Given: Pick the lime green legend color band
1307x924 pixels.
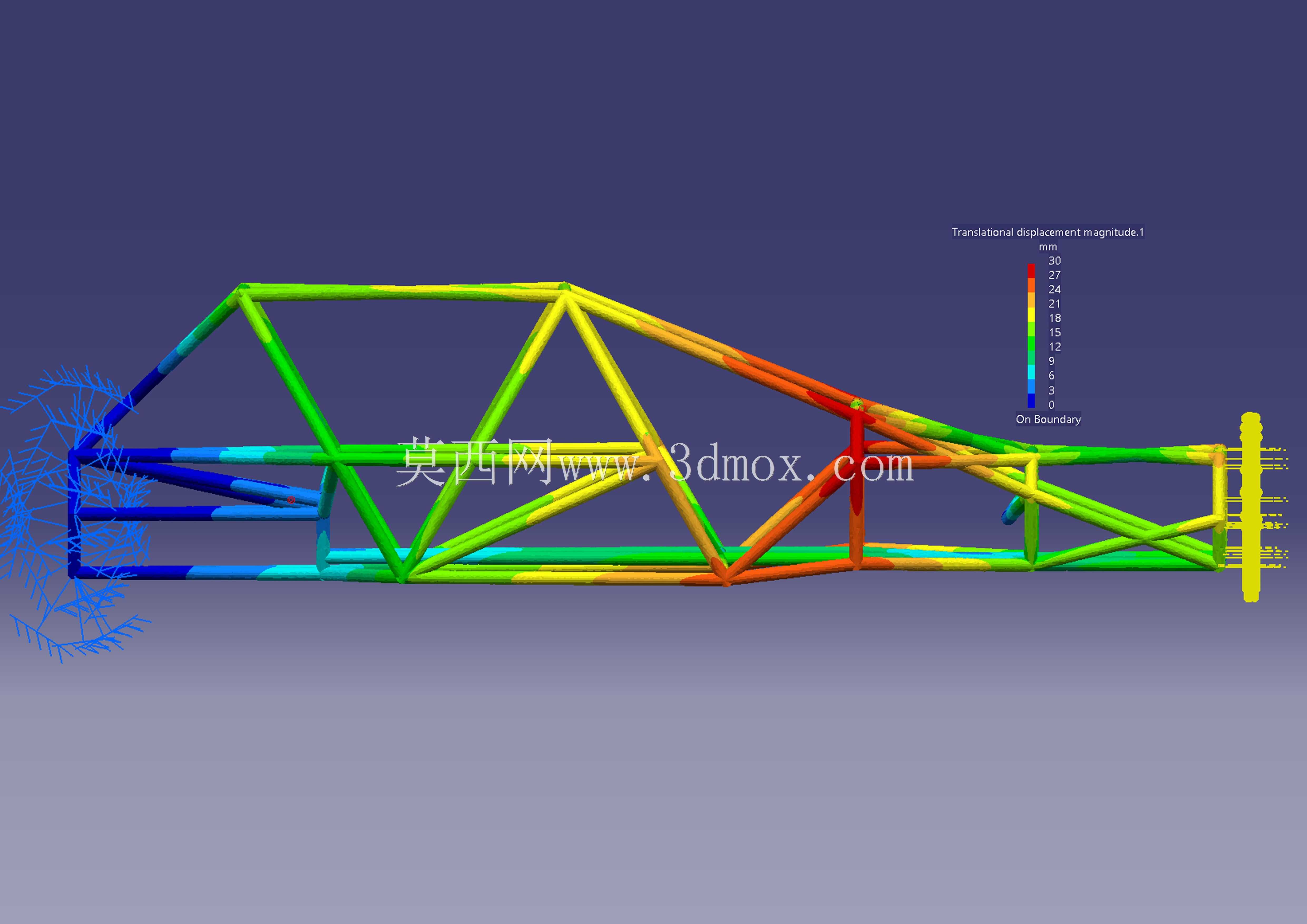Looking at the screenshot, I should click(1031, 329).
